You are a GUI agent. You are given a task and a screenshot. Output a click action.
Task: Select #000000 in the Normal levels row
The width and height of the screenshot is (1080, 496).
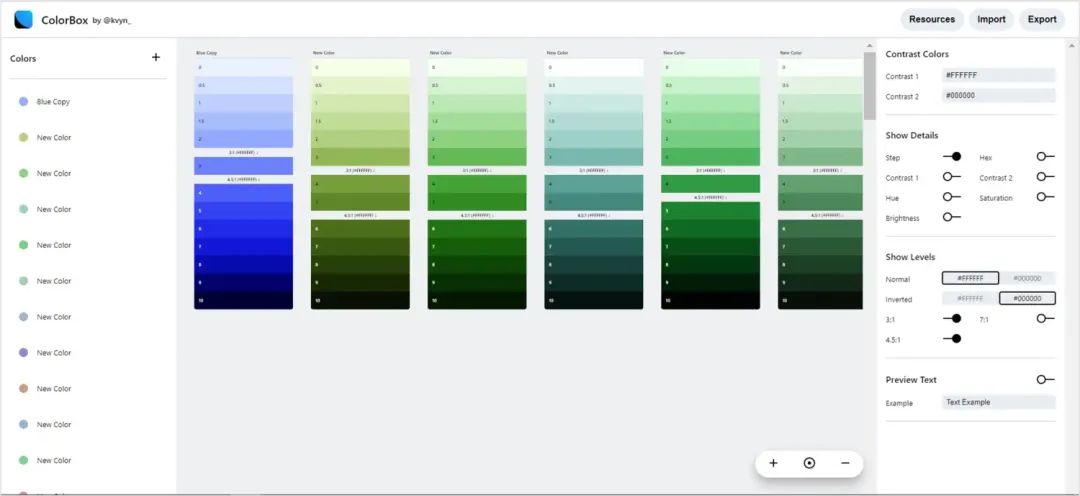tap(1027, 278)
